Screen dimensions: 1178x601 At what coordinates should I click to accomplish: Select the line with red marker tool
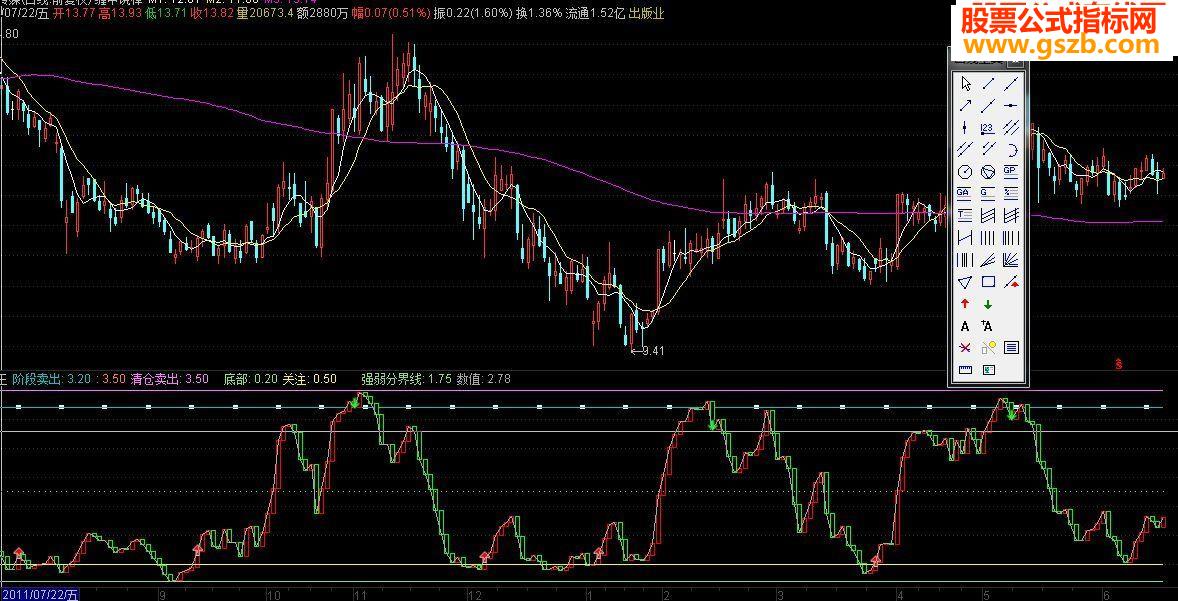point(1010,282)
